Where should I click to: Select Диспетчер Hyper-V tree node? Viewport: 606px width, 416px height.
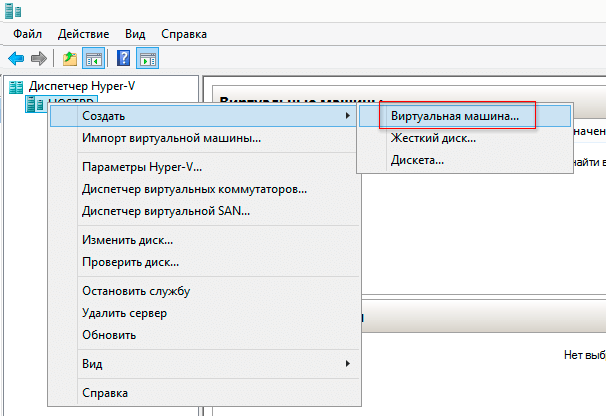(x=82, y=86)
